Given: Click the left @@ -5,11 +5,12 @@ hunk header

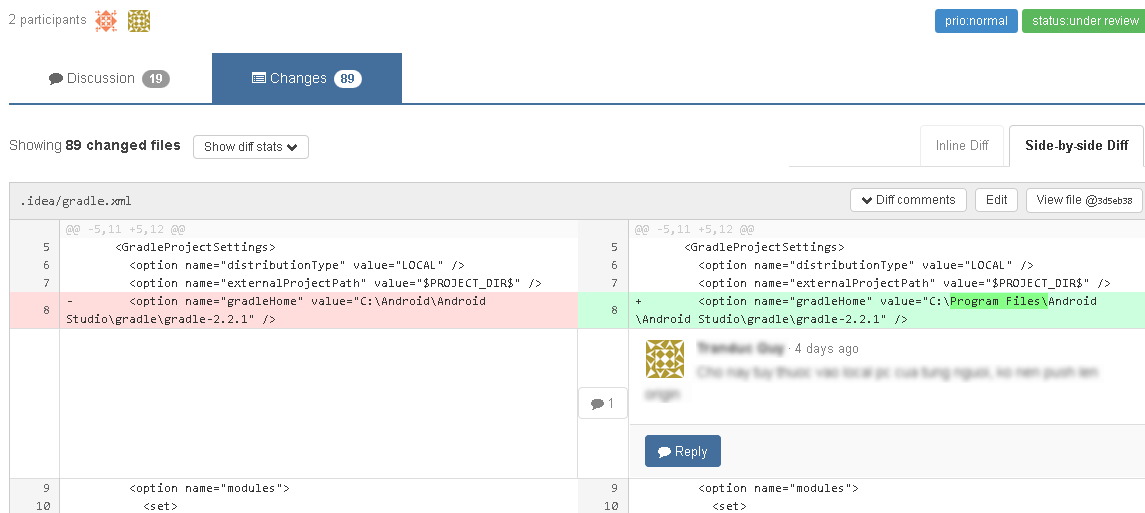Looking at the screenshot, I should click(126, 229).
